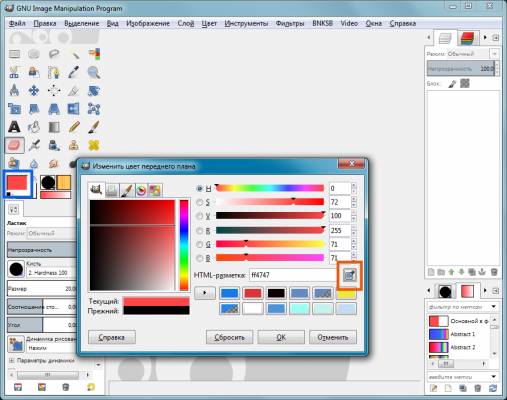Select the Blend gradient tool

point(54,127)
